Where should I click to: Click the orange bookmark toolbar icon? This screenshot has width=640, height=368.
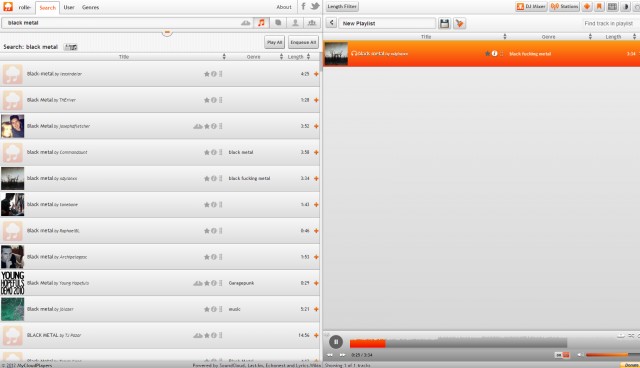pyautogui.click(x=599, y=7)
